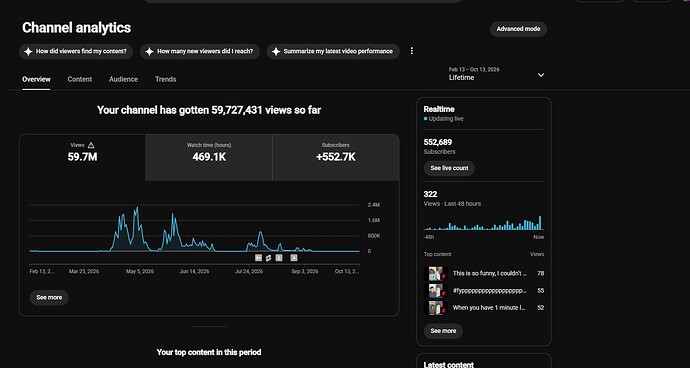Click See more under the views chart
Screen dimensions: 690x368
click(x=49, y=298)
